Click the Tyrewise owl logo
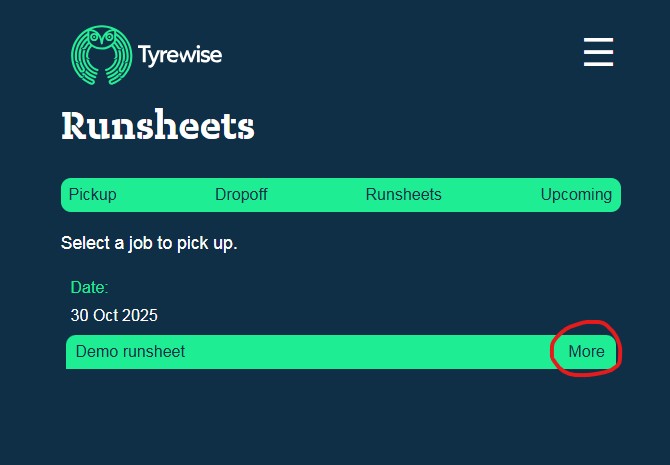Screen dimensions: 670x465 (101, 54)
